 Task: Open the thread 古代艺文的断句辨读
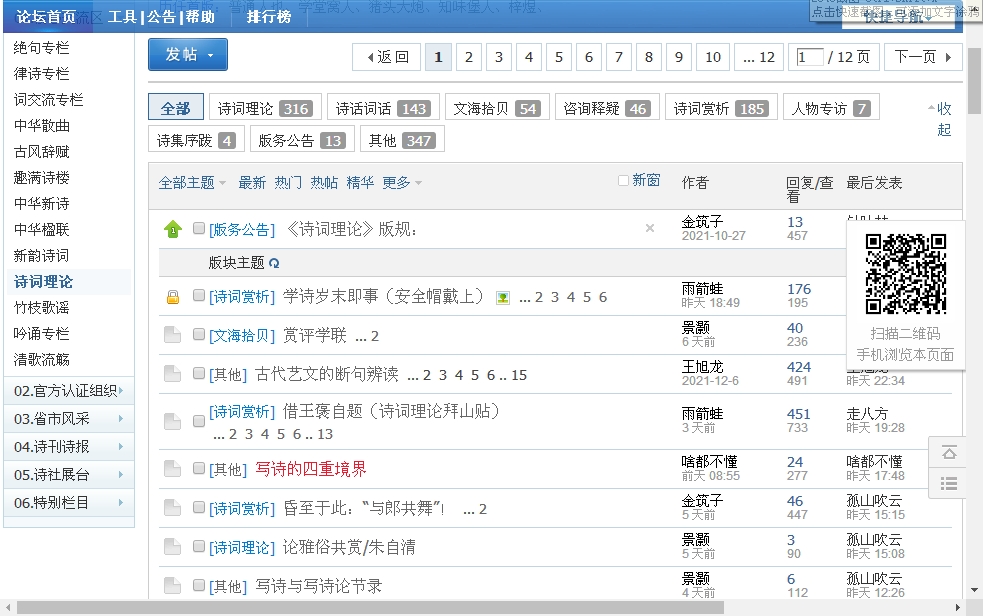click(327, 375)
